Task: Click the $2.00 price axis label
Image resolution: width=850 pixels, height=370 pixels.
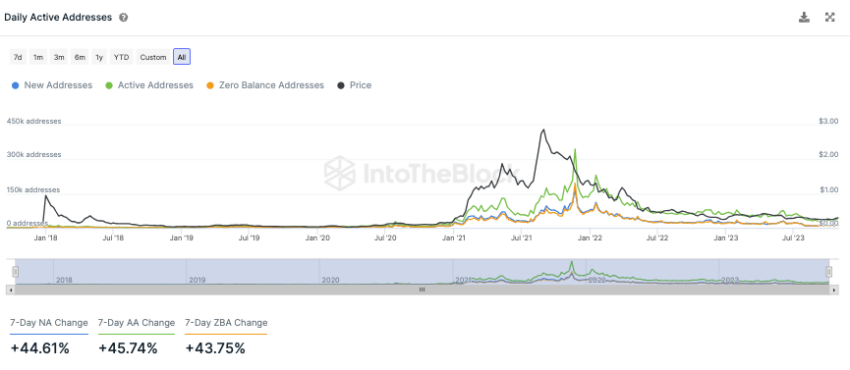Action: pos(828,155)
